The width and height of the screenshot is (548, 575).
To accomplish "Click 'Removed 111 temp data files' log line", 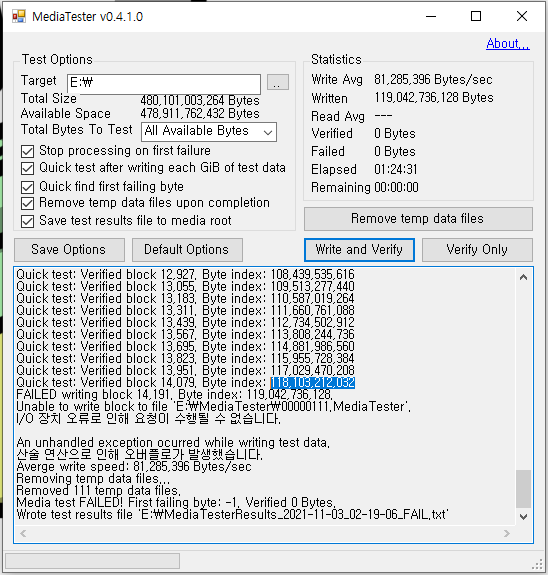I will [99, 490].
